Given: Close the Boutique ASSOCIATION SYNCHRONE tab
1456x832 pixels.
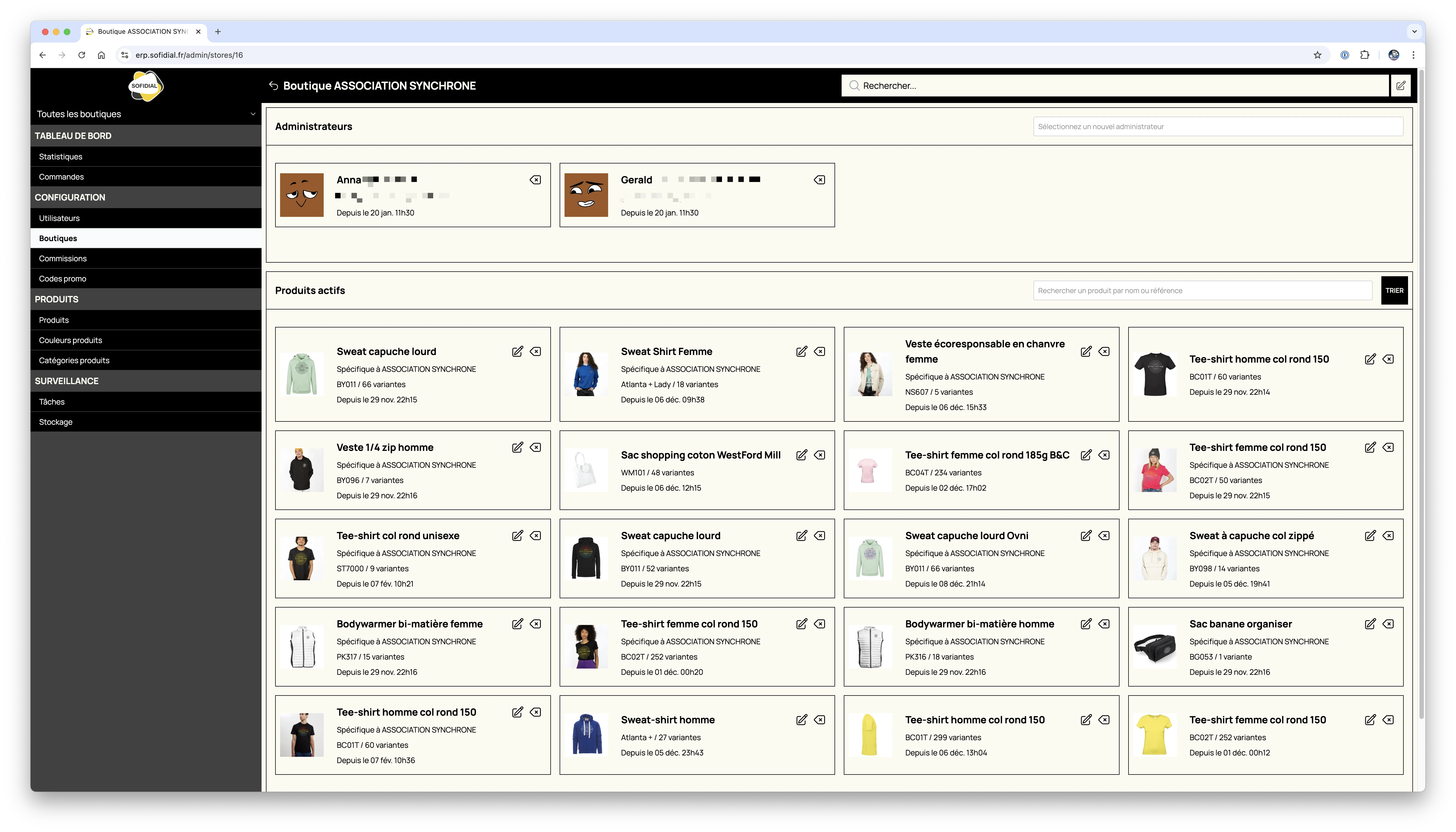Looking at the screenshot, I should (x=198, y=31).
